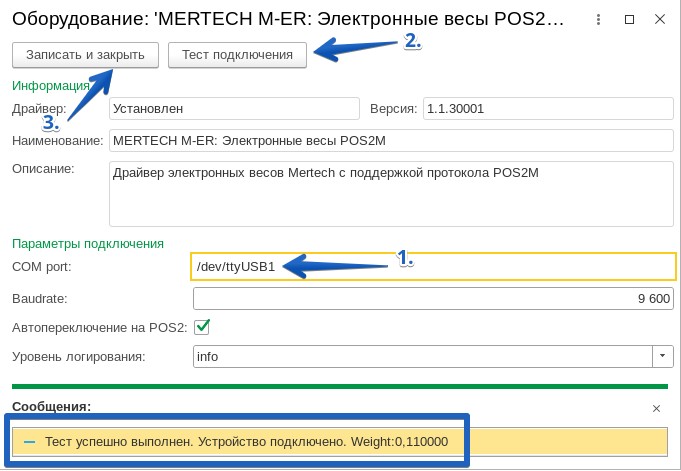Toggle Автопереключение на POS2 checkbox
Screen dimensions: 681x471
202,327
